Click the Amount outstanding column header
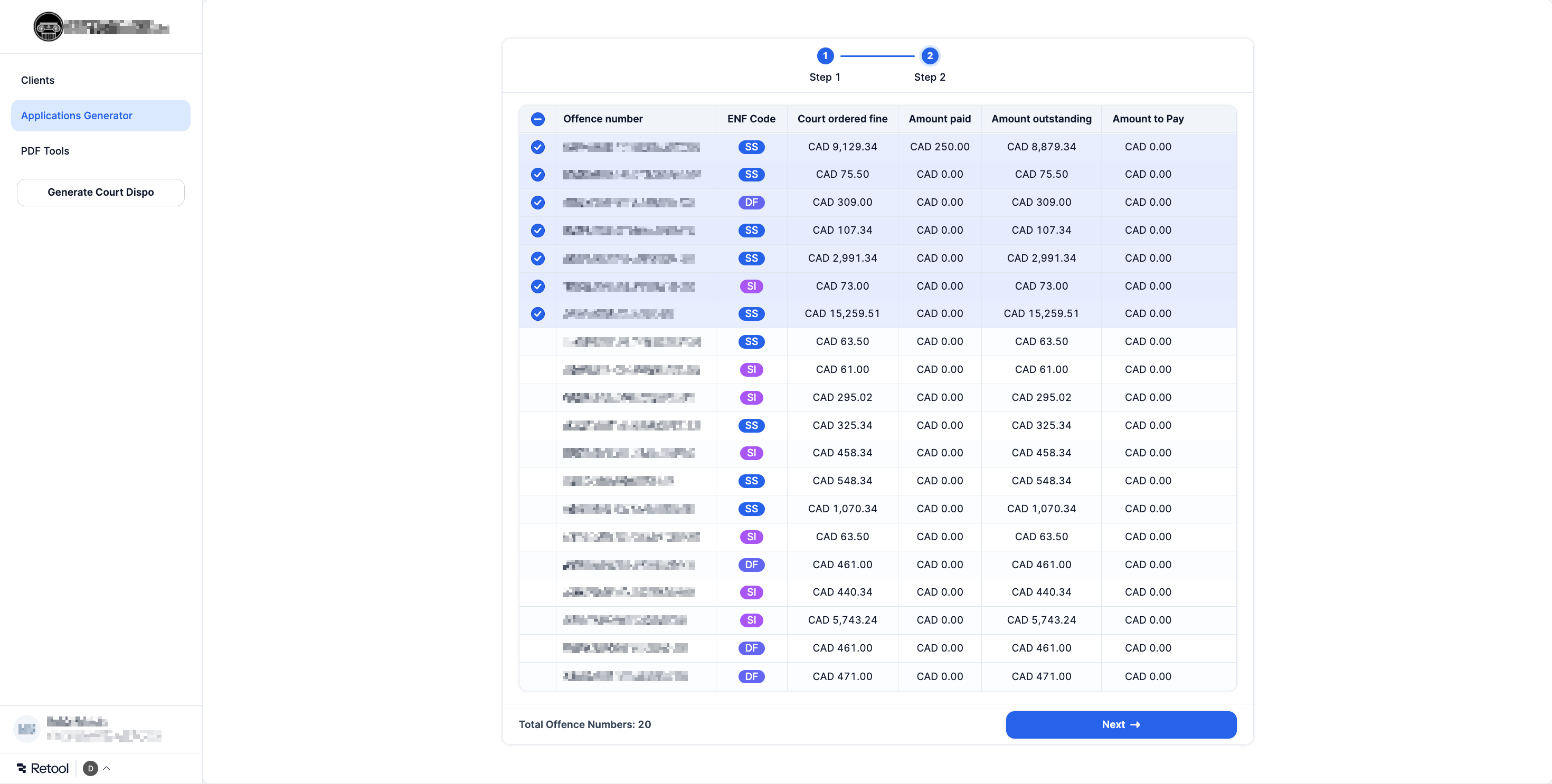This screenshot has height=784, width=1552. click(x=1041, y=119)
